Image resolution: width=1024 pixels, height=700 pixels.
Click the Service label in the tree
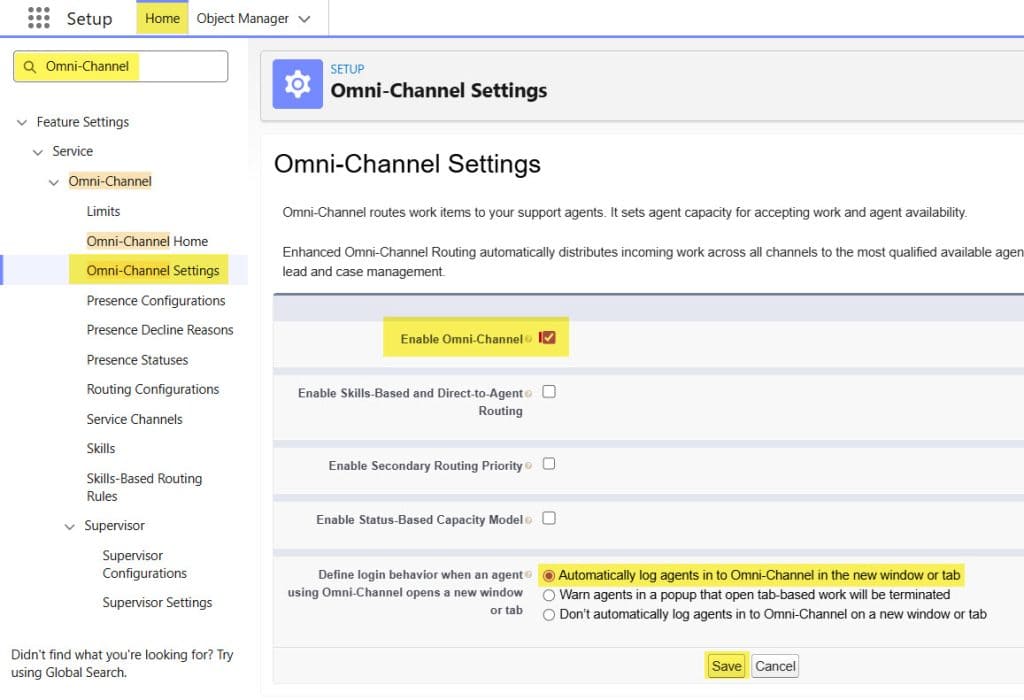point(72,151)
